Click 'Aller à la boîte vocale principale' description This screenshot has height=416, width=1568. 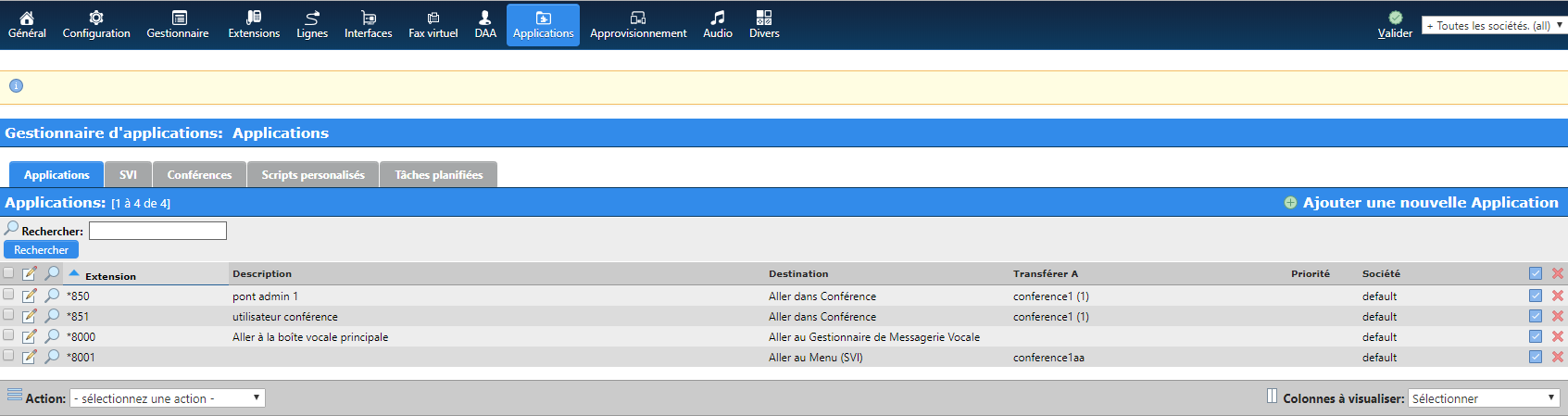[x=310, y=336]
